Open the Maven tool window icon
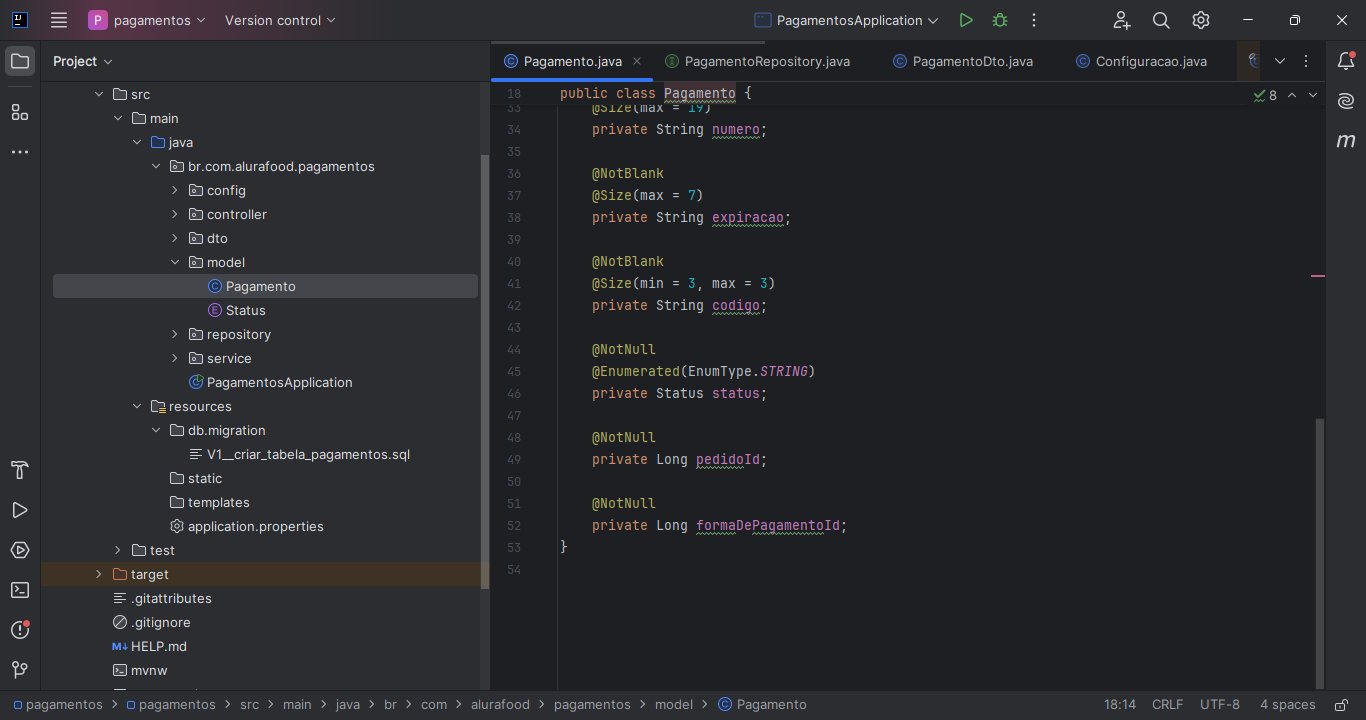Image resolution: width=1366 pixels, height=720 pixels. [x=1346, y=141]
